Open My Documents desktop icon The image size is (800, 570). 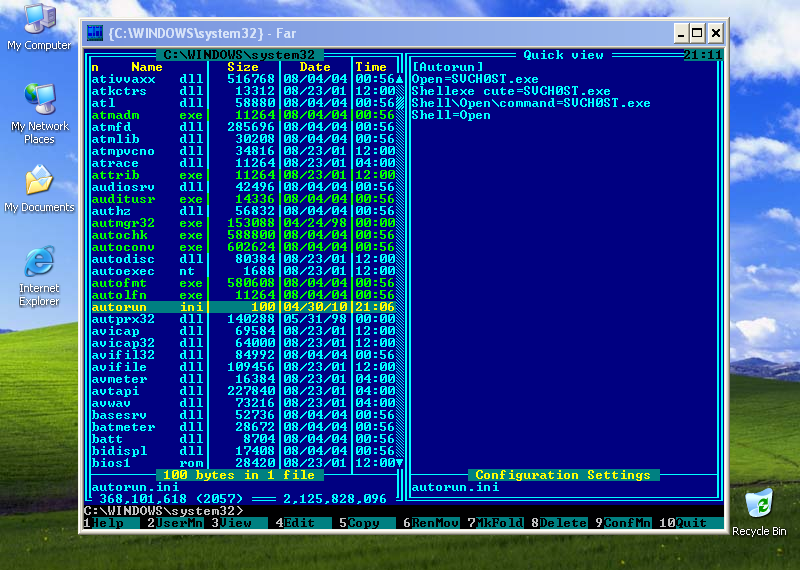pos(39,189)
